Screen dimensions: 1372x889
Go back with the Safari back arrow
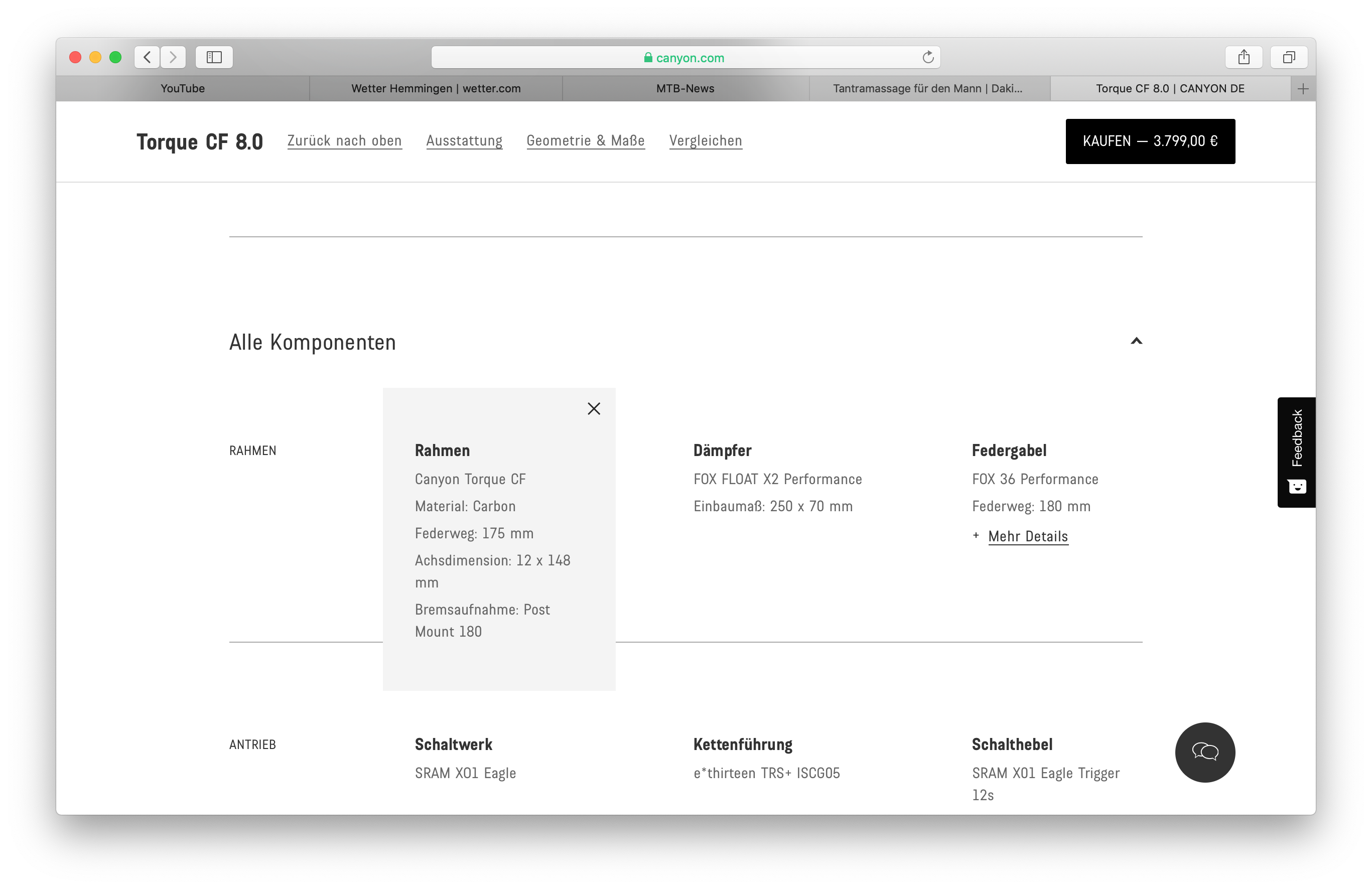coord(147,57)
